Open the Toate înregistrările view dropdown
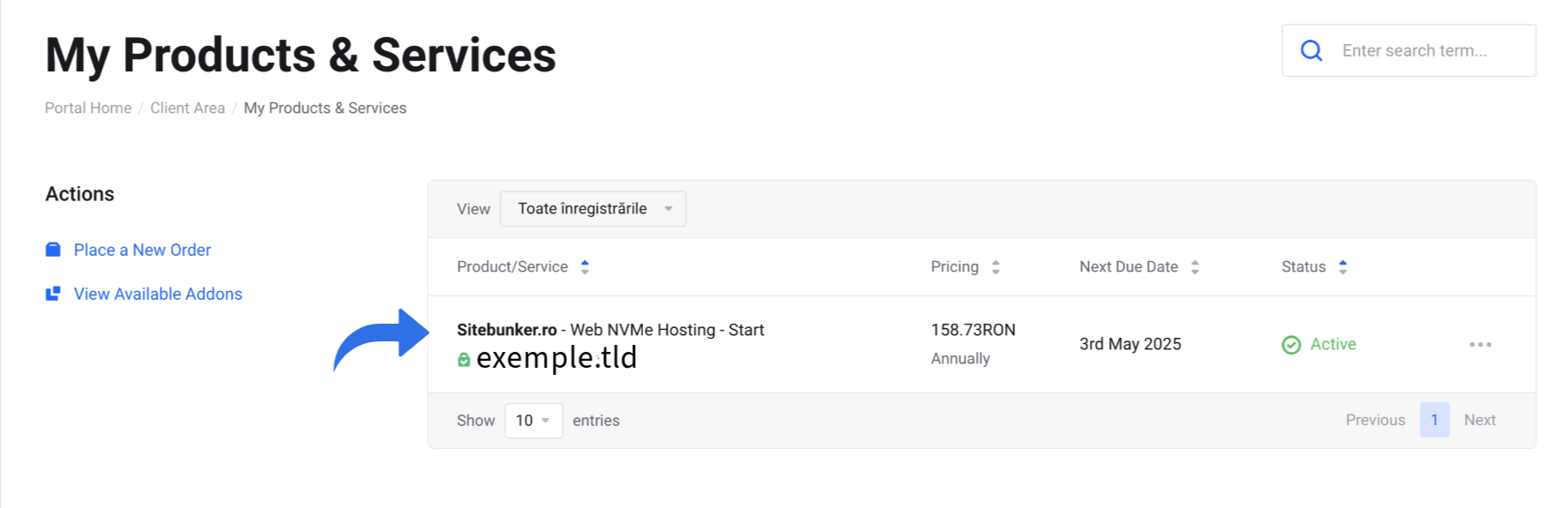Image resolution: width=1568 pixels, height=508 pixels. (593, 209)
